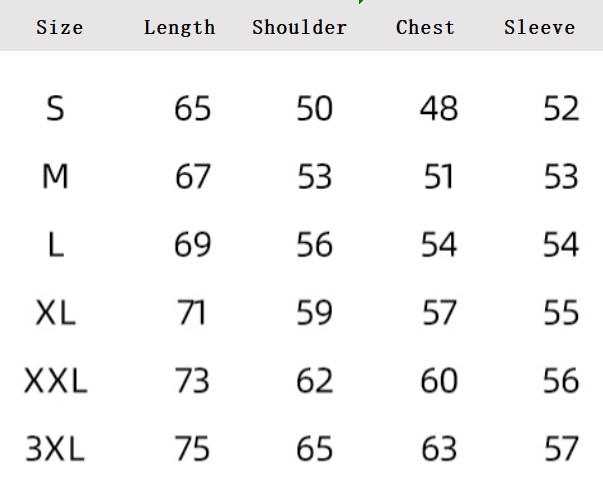Click the Sleeve column header
This screenshot has height=479, width=603.
click(540, 27)
